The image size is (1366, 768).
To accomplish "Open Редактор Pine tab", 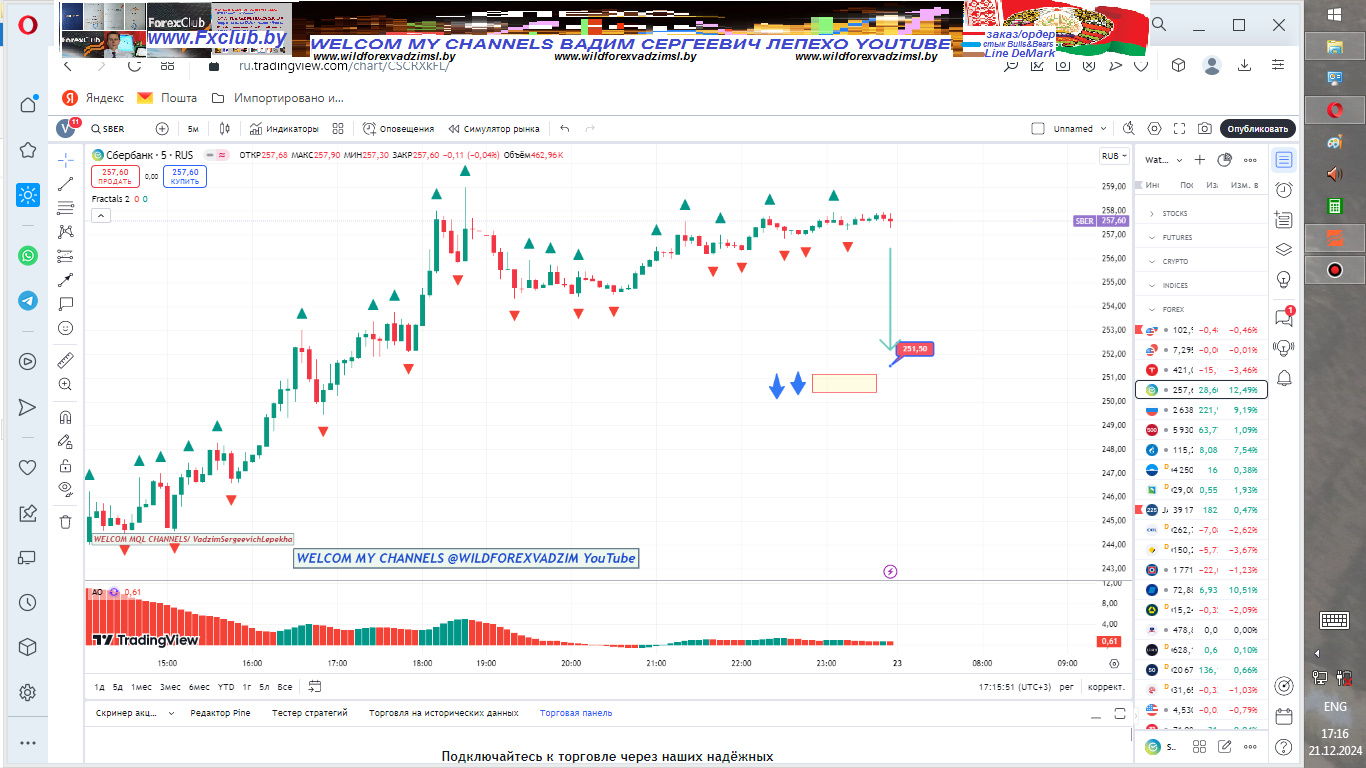I will coord(220,713).
